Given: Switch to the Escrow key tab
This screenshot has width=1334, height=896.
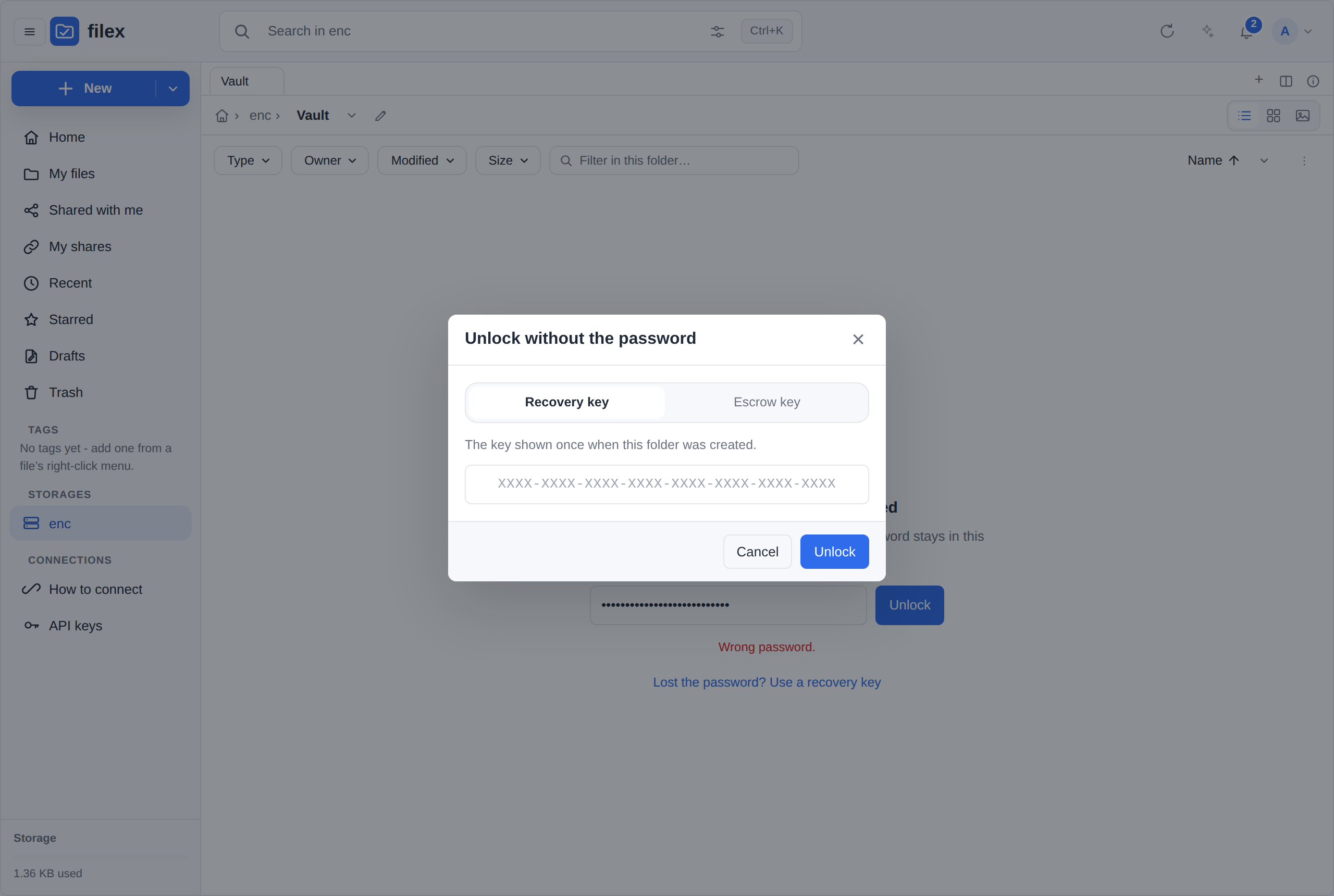Looking at the screenshot, I should [767, 402].
